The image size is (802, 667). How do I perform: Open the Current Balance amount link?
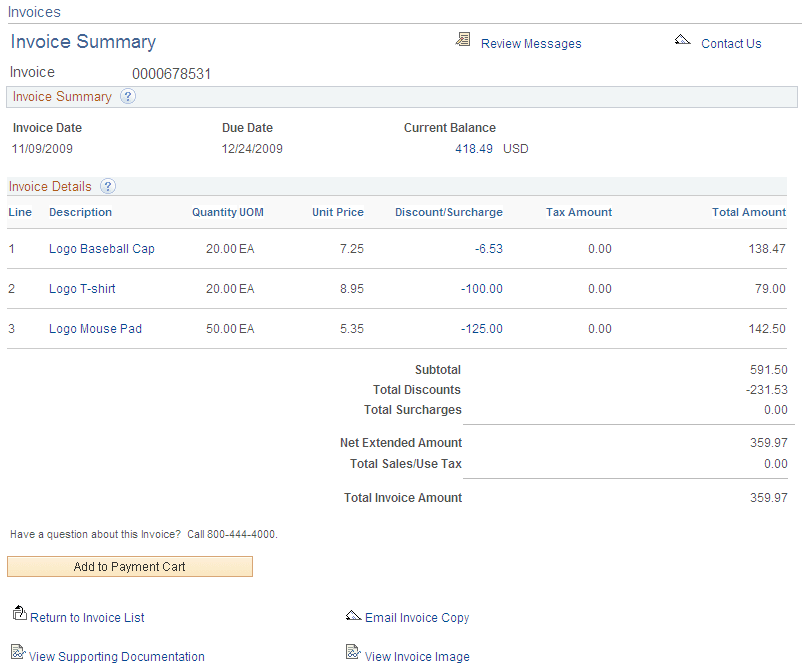click(473, 148)
